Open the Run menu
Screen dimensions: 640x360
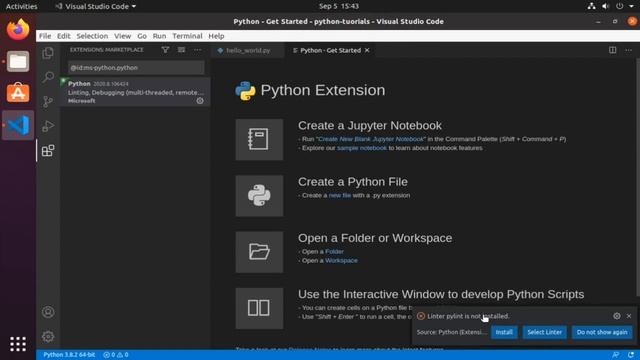point(159,36)
